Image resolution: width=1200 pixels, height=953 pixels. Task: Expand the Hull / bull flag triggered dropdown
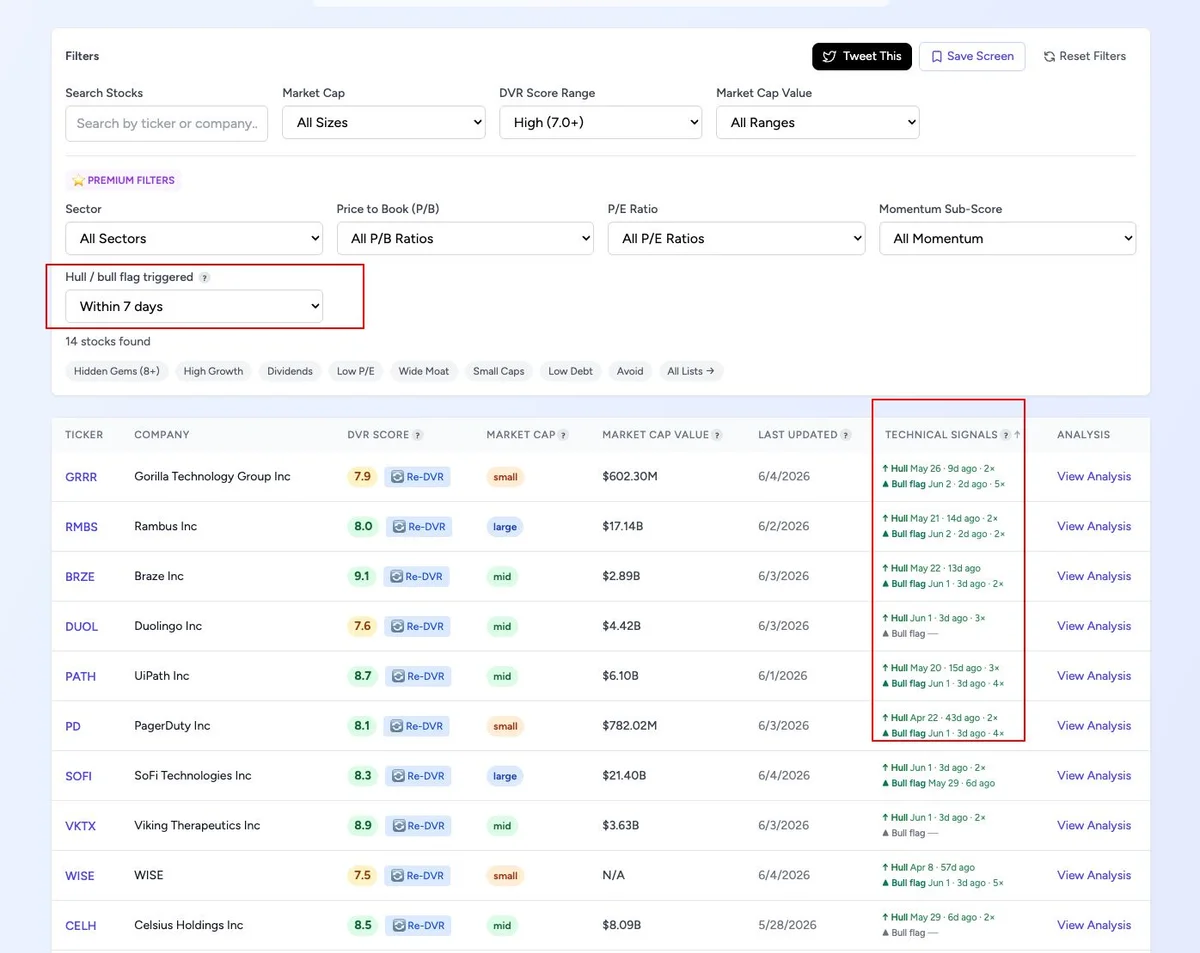(194, 306)
